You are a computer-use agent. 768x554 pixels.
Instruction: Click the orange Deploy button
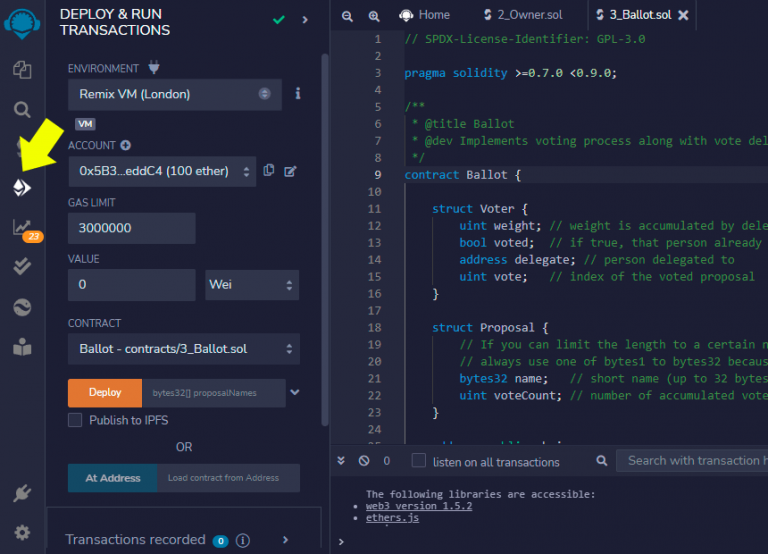pos(104,393)
